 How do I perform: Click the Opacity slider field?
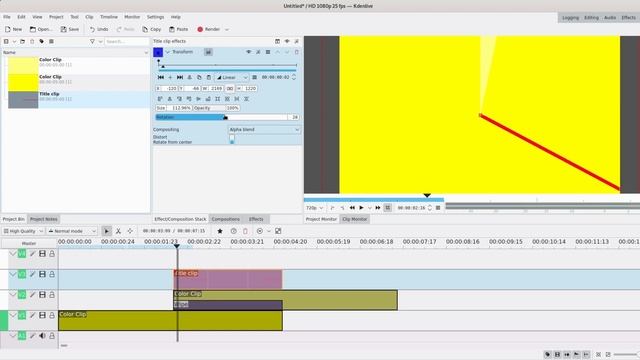[x=216, y=108]
